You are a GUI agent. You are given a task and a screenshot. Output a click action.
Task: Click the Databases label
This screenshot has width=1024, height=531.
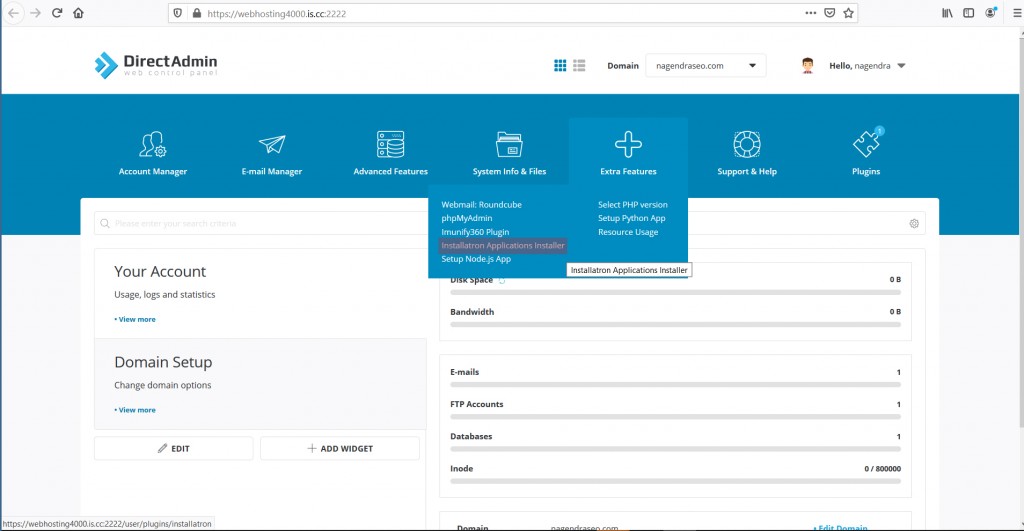pyautogui.click(x=471, y=436)
